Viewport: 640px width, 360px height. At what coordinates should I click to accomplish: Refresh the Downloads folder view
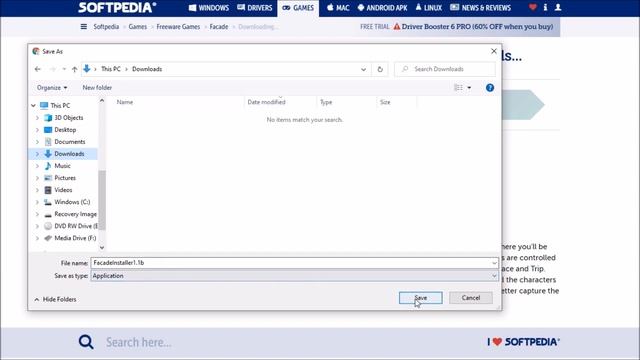point(380,69)
